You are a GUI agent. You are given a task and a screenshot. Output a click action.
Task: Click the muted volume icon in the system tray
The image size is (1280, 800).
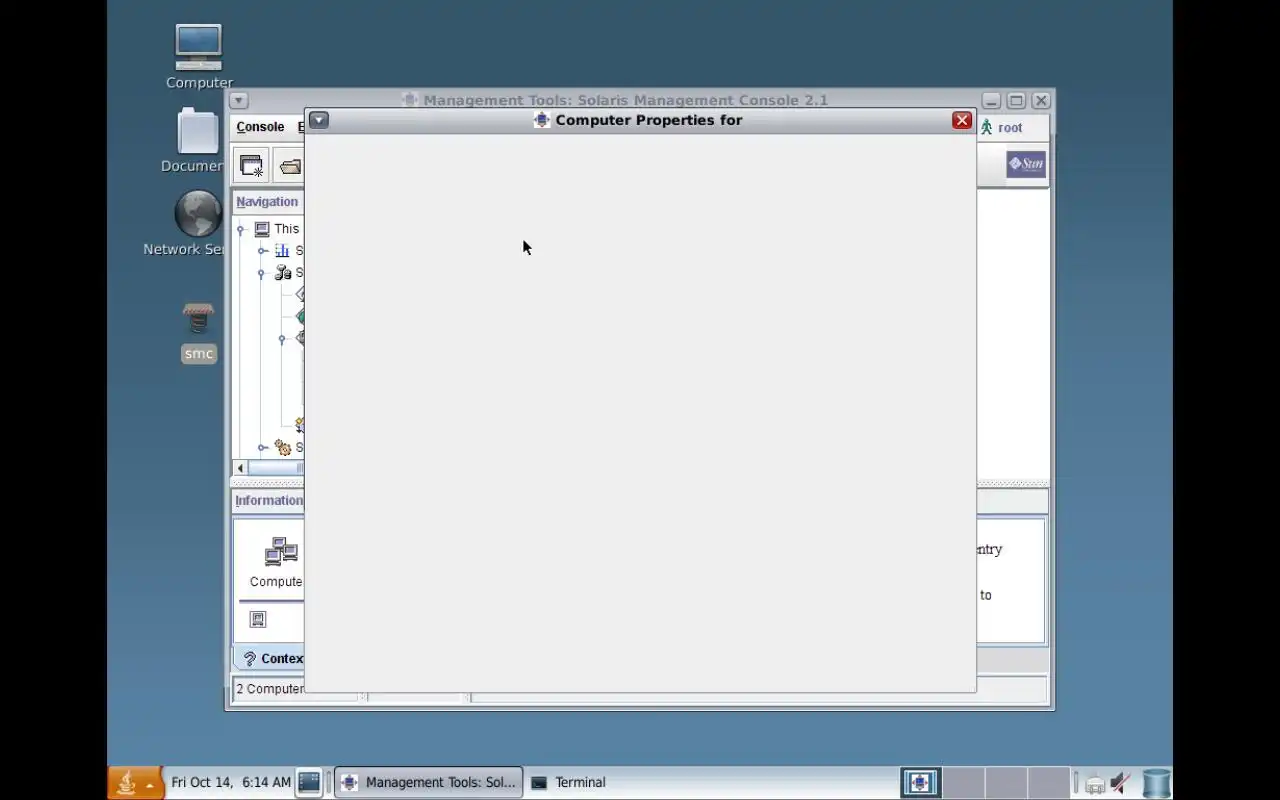1120,783
